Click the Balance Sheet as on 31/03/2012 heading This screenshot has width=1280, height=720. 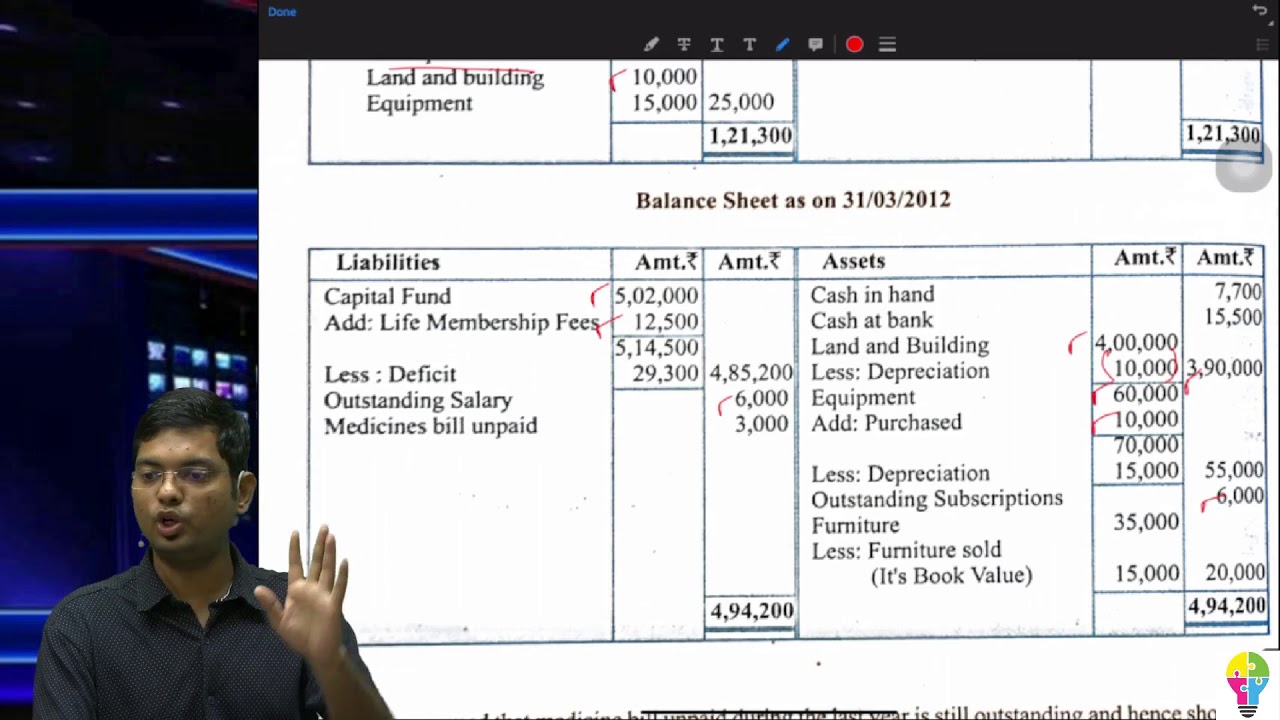pos(793,200)
